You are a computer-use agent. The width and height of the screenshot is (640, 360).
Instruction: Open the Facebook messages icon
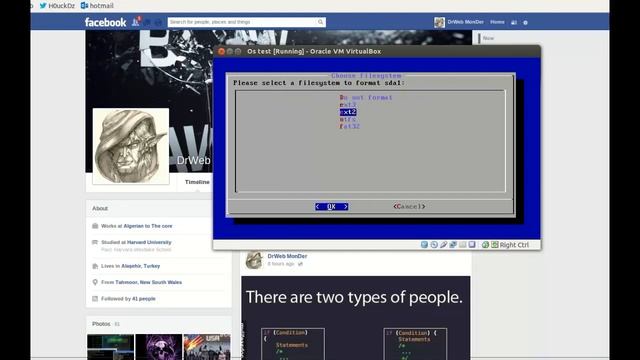pyautogui.click(x=147, y=22)
